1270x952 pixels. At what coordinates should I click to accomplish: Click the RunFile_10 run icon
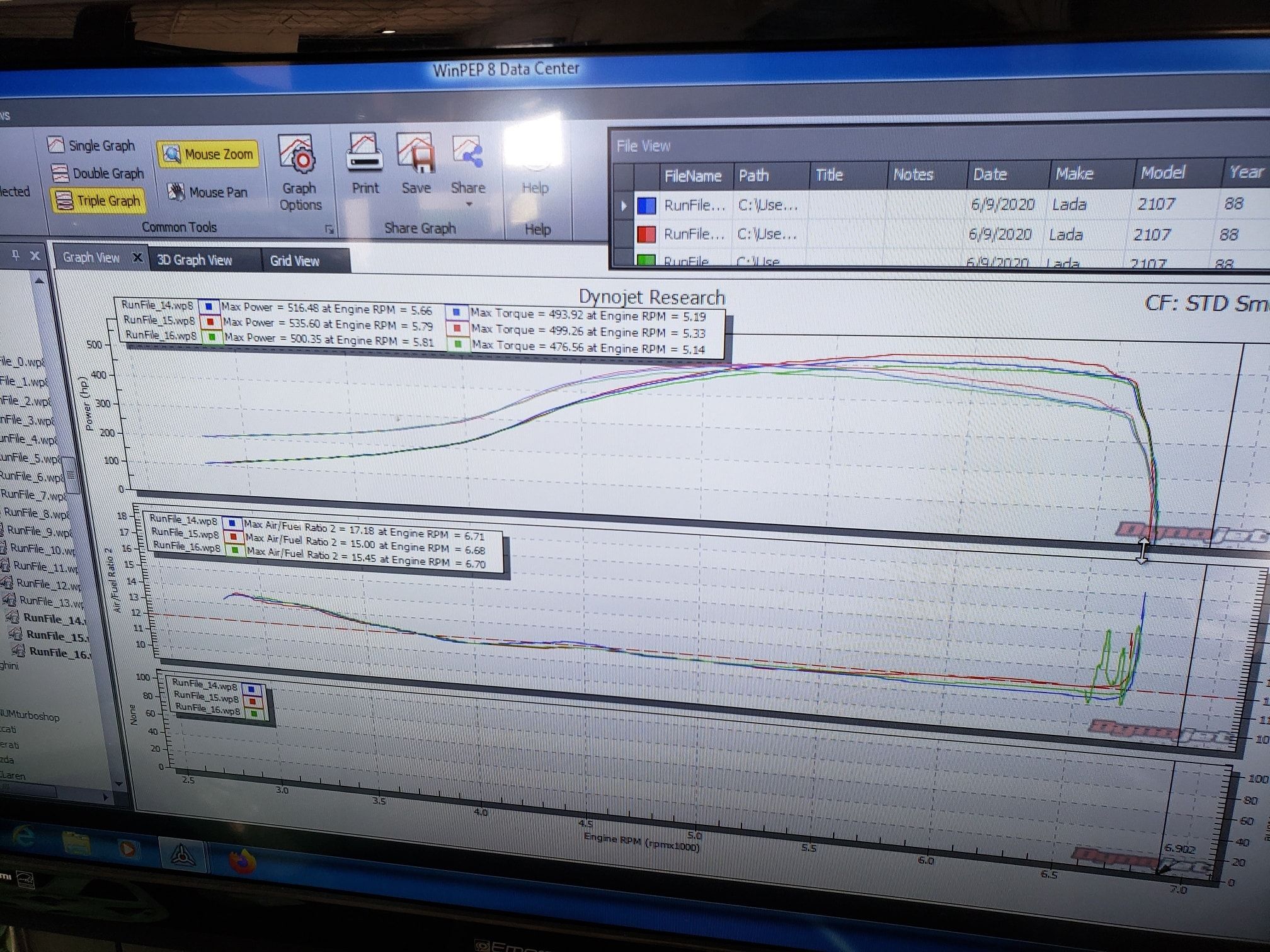click(3, 547)
